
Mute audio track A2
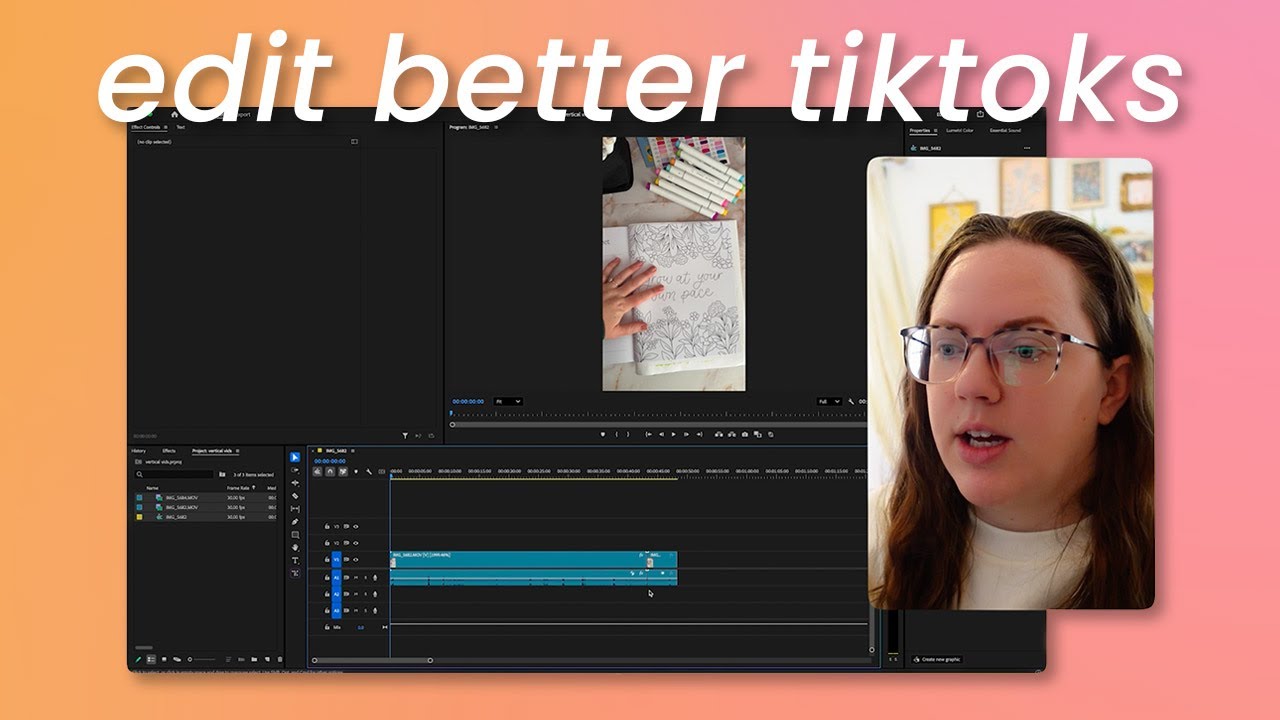(356, 594)
